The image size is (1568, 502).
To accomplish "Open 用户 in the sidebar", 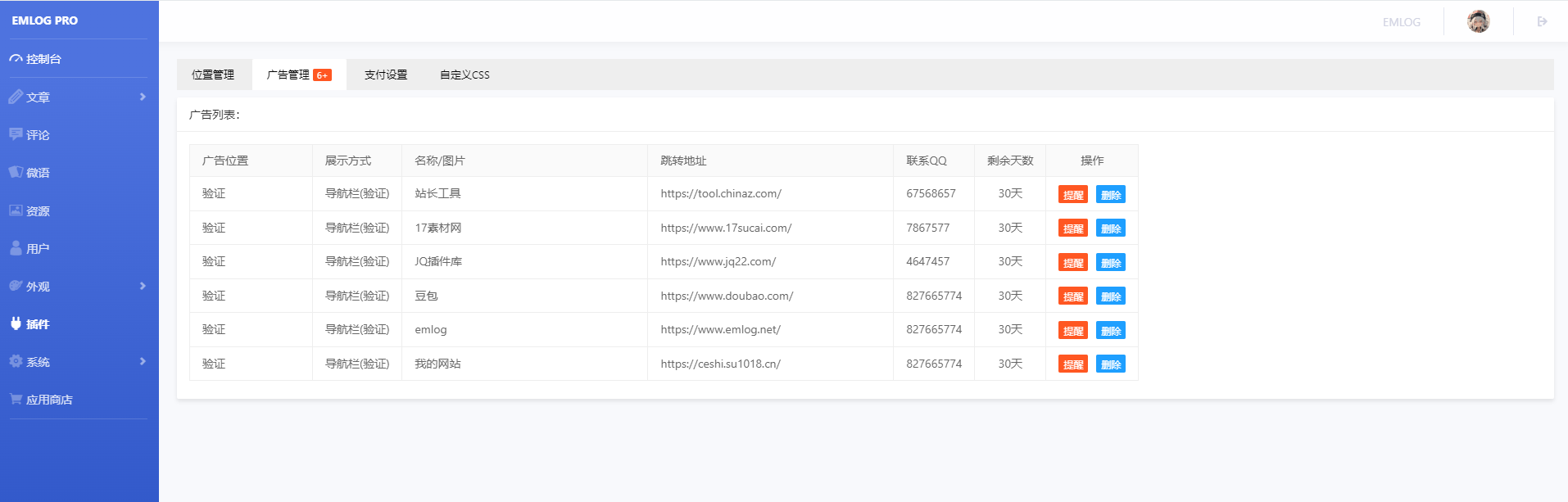I will click(x=38, y=249).
